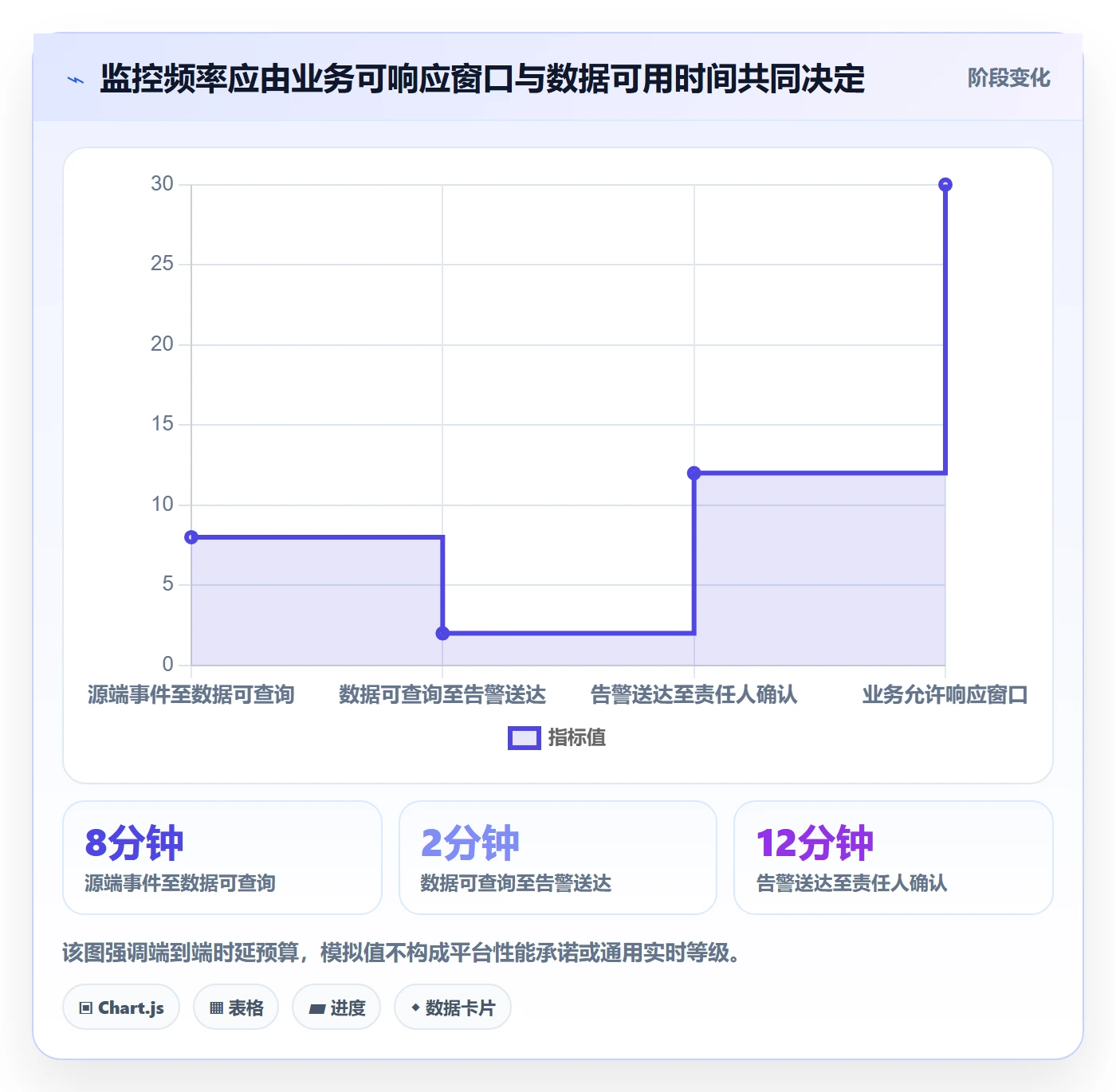Click the caption under the 2分钟 value

516,883
